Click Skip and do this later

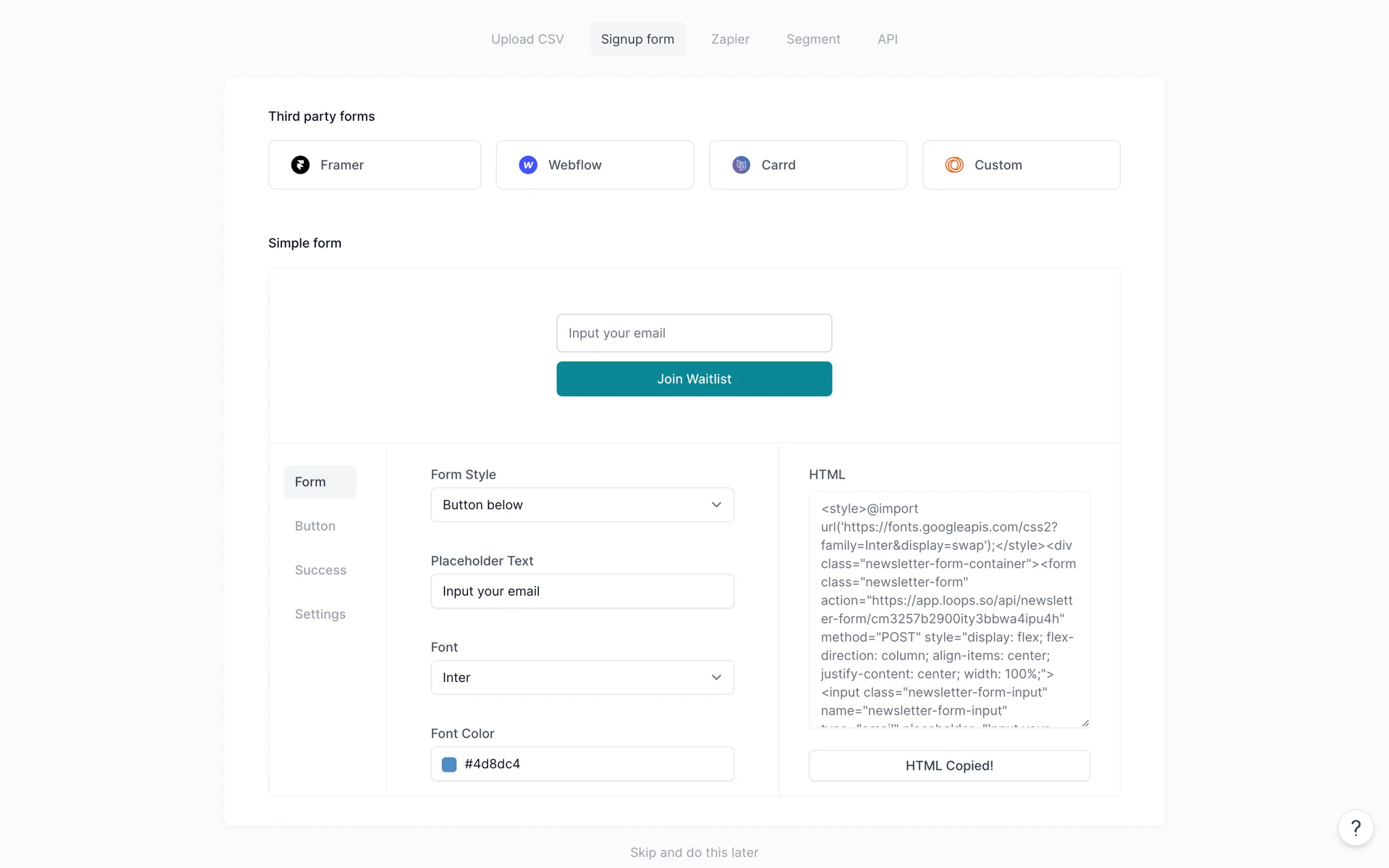coord(694,852)
